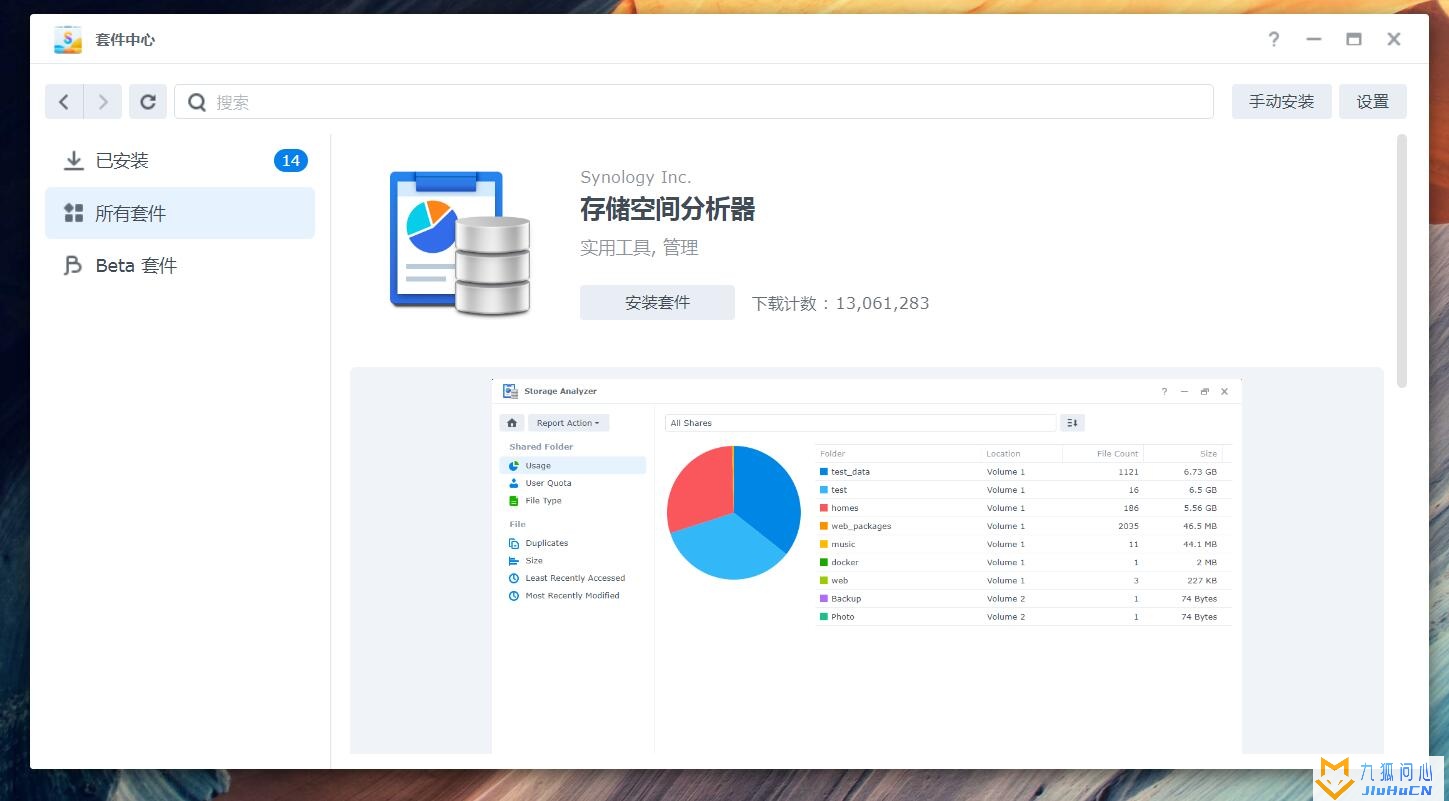The width and height of the screenshot is (1449, 801).
Task: Open help with the question mark icon
Action: coord(1273,39)
